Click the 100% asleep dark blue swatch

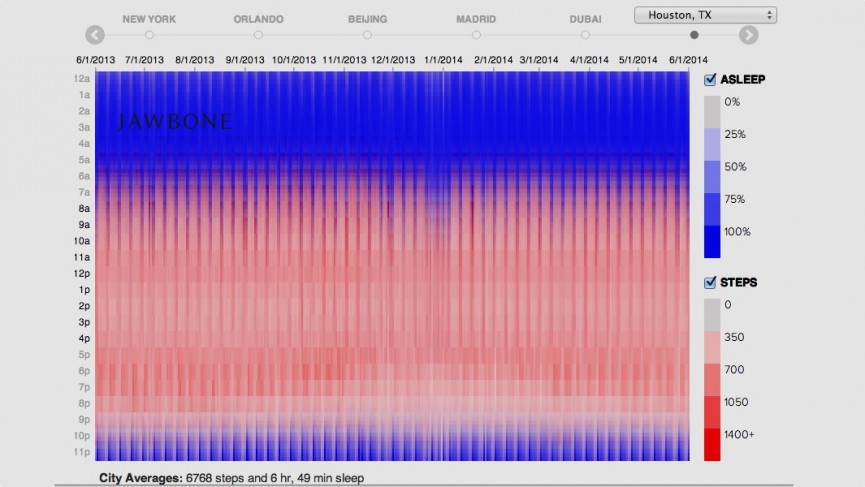click(711, 242)
